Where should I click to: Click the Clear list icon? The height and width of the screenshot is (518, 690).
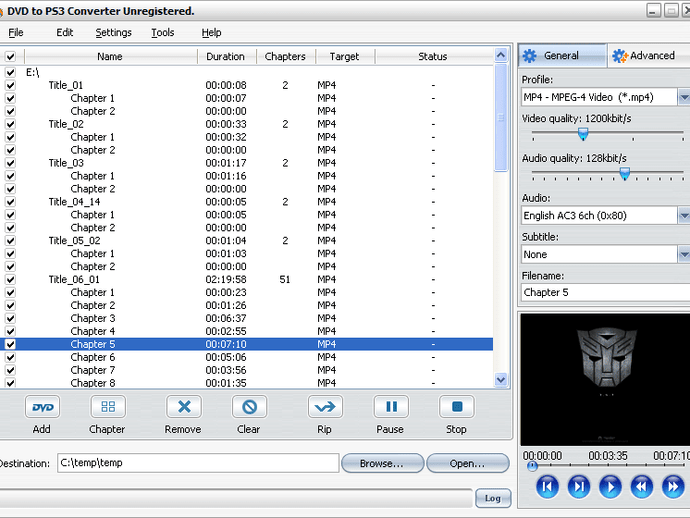[250, 407]
